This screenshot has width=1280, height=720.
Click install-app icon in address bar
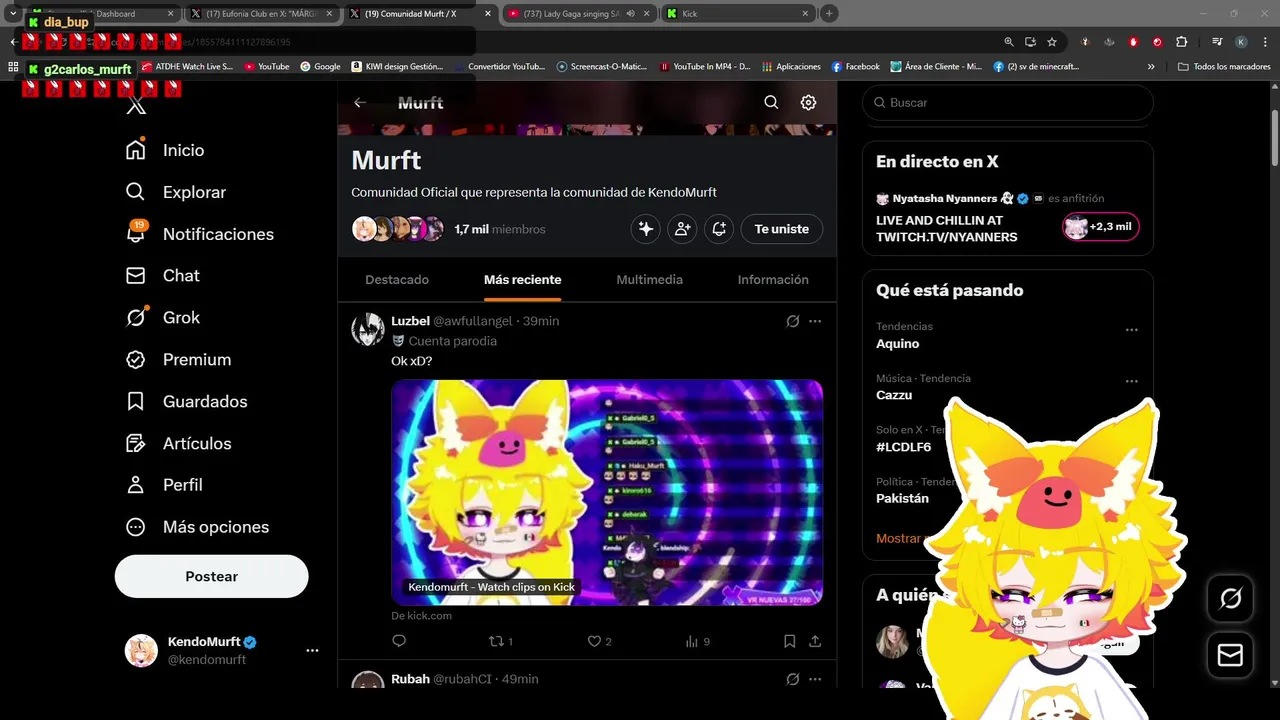(1031, 42)
